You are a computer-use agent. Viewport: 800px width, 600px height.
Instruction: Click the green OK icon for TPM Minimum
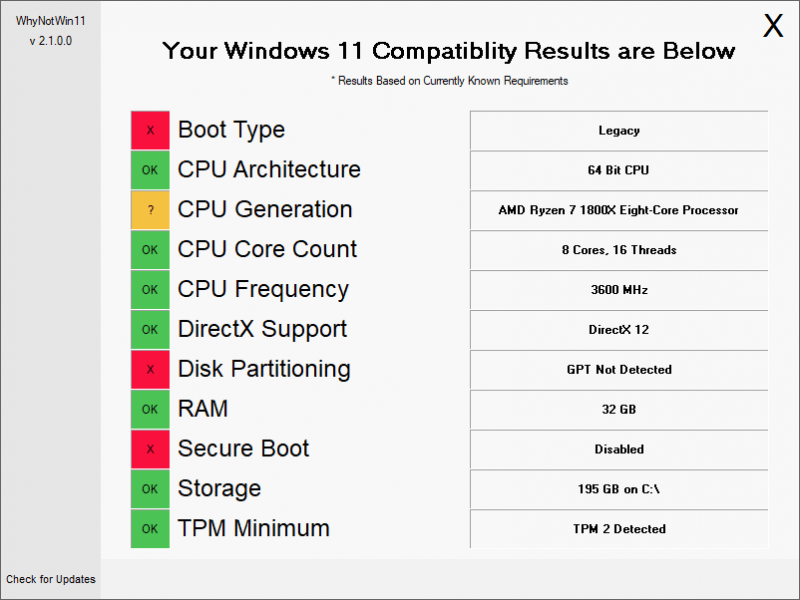click(x=150, y=529)
